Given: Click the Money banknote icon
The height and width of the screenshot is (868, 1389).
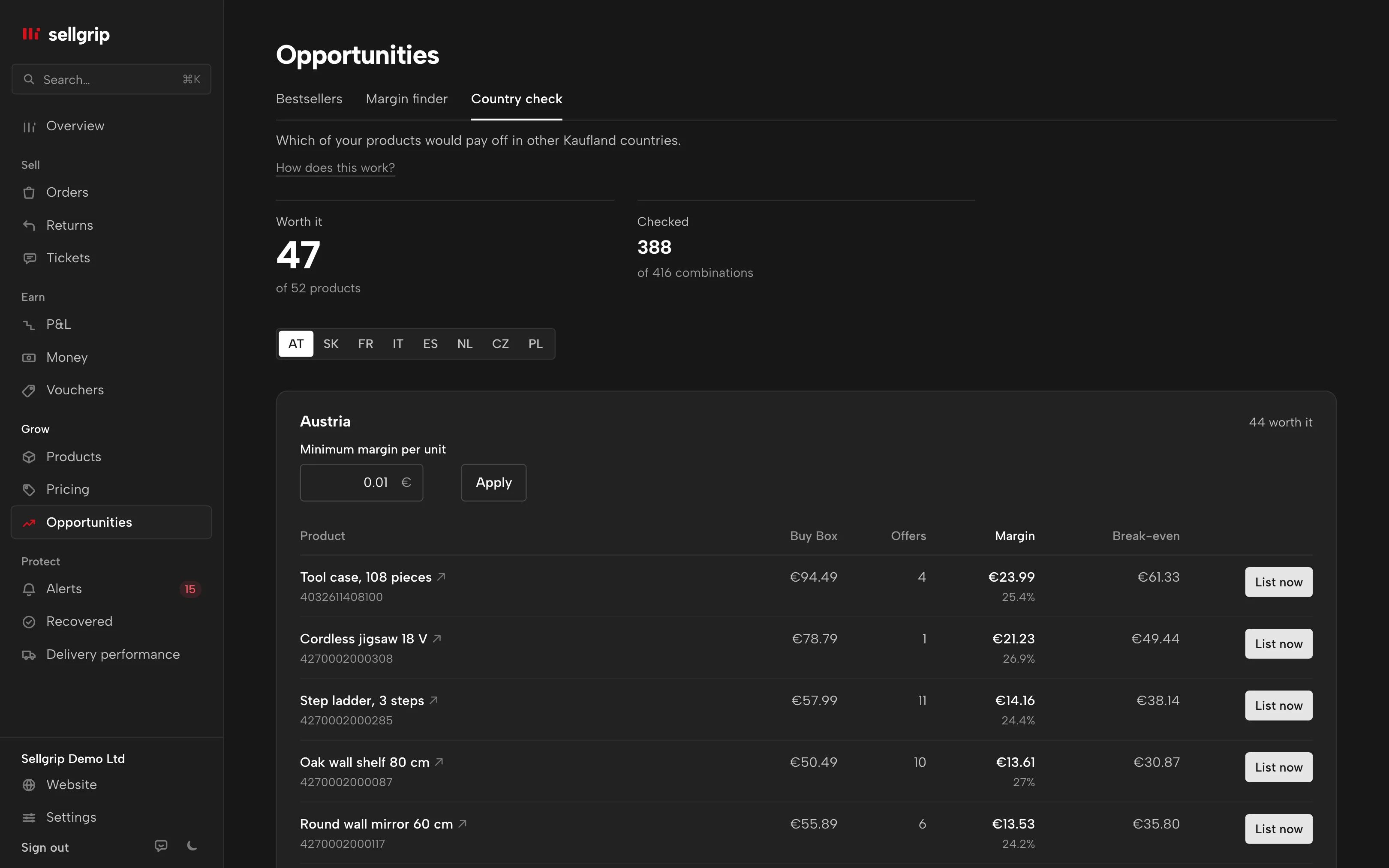Looking at the screenshot, I should pyautogui.click(x=29, y=357).
